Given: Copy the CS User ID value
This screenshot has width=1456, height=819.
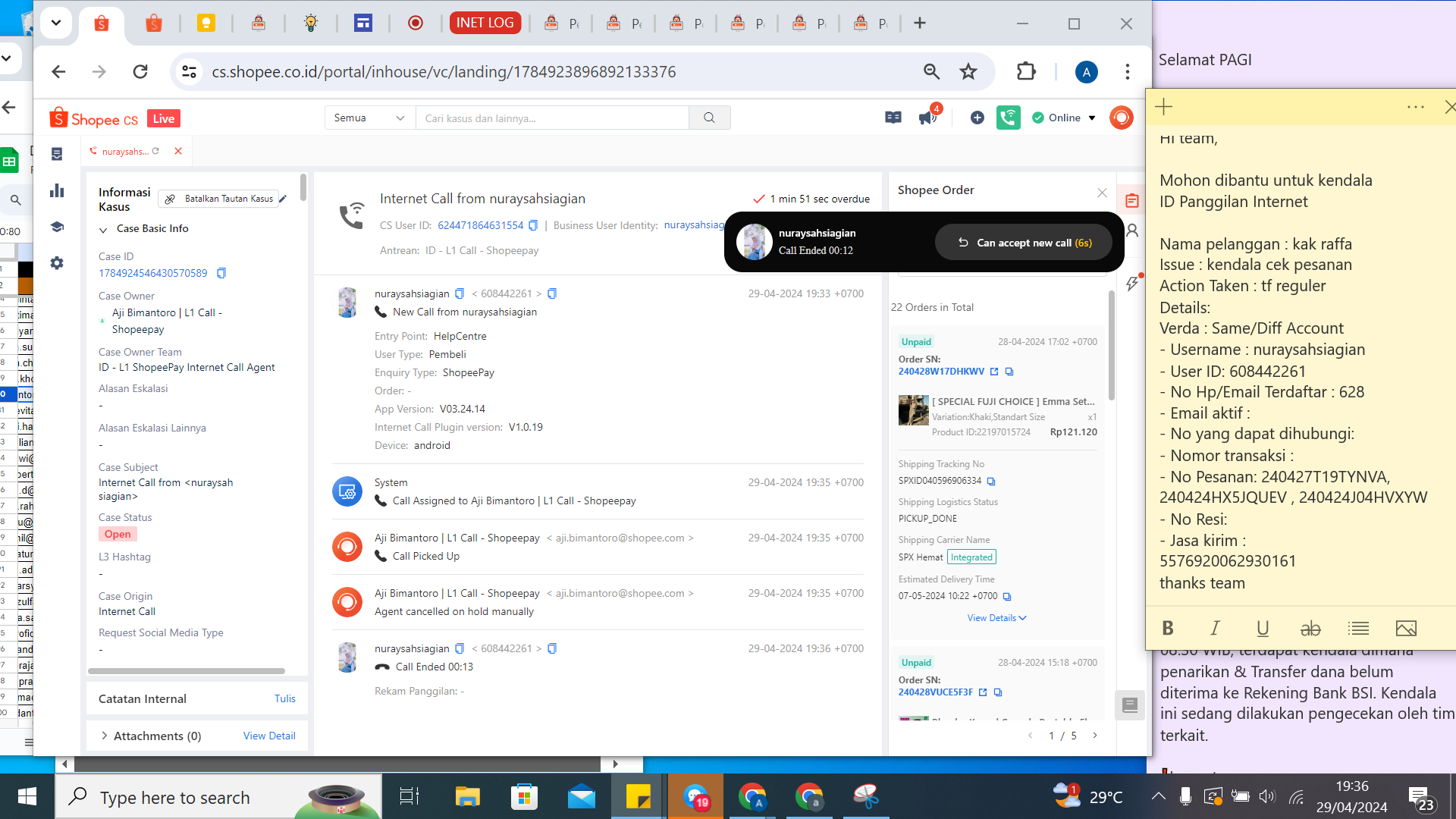Looking at the screenshot, I should click(533, 225).
